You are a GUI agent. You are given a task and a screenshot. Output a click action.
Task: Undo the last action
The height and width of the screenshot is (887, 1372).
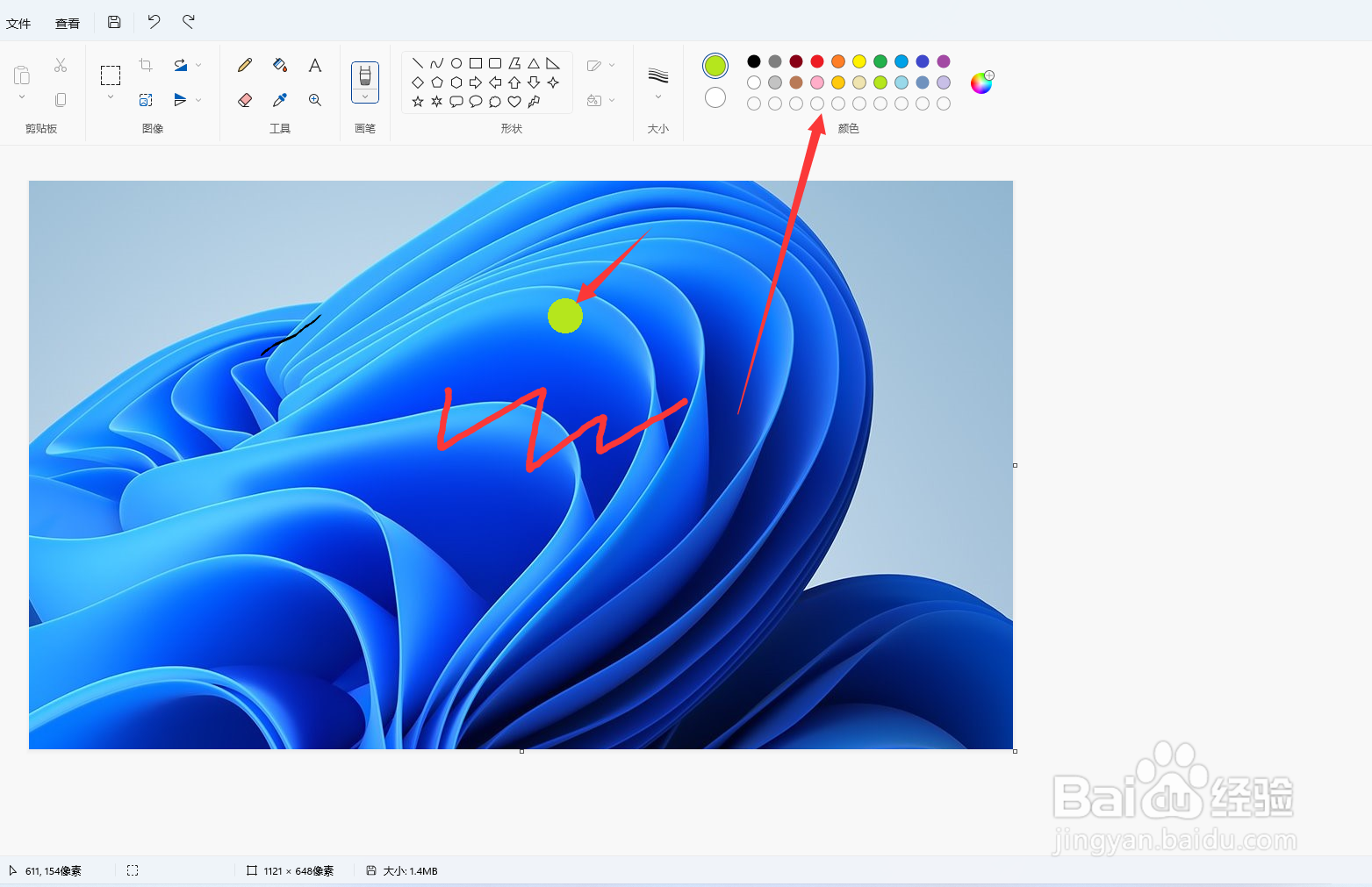pos(154,22)
